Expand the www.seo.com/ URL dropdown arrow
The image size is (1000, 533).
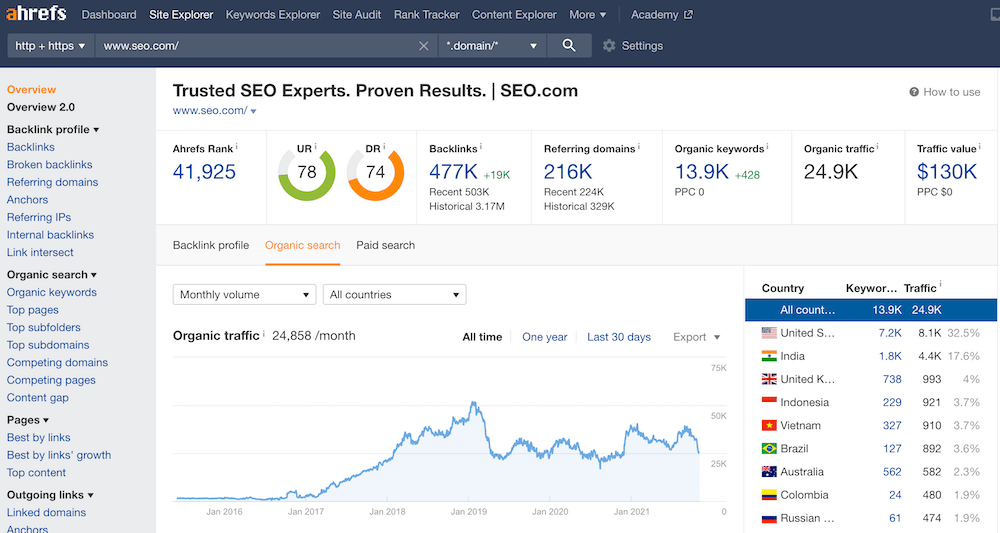pos(254,111)
